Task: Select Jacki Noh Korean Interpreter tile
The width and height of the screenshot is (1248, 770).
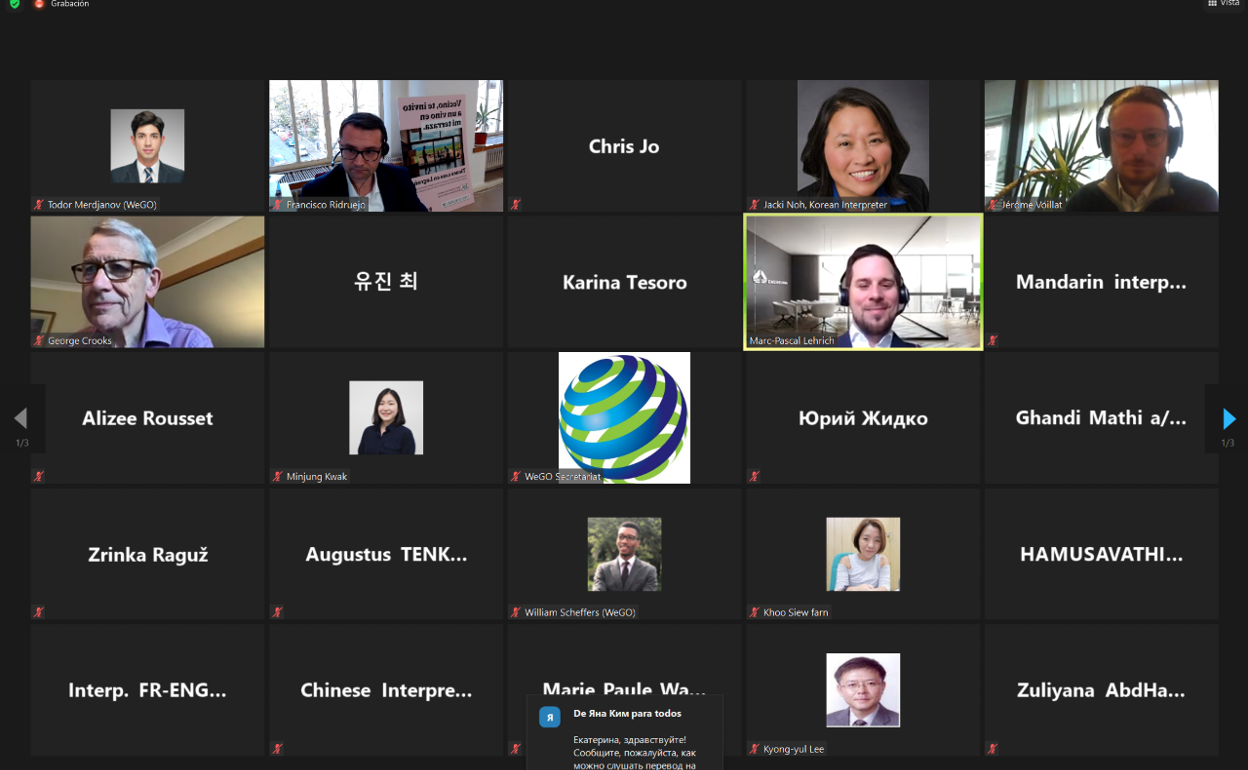Action: click(863, 146)
